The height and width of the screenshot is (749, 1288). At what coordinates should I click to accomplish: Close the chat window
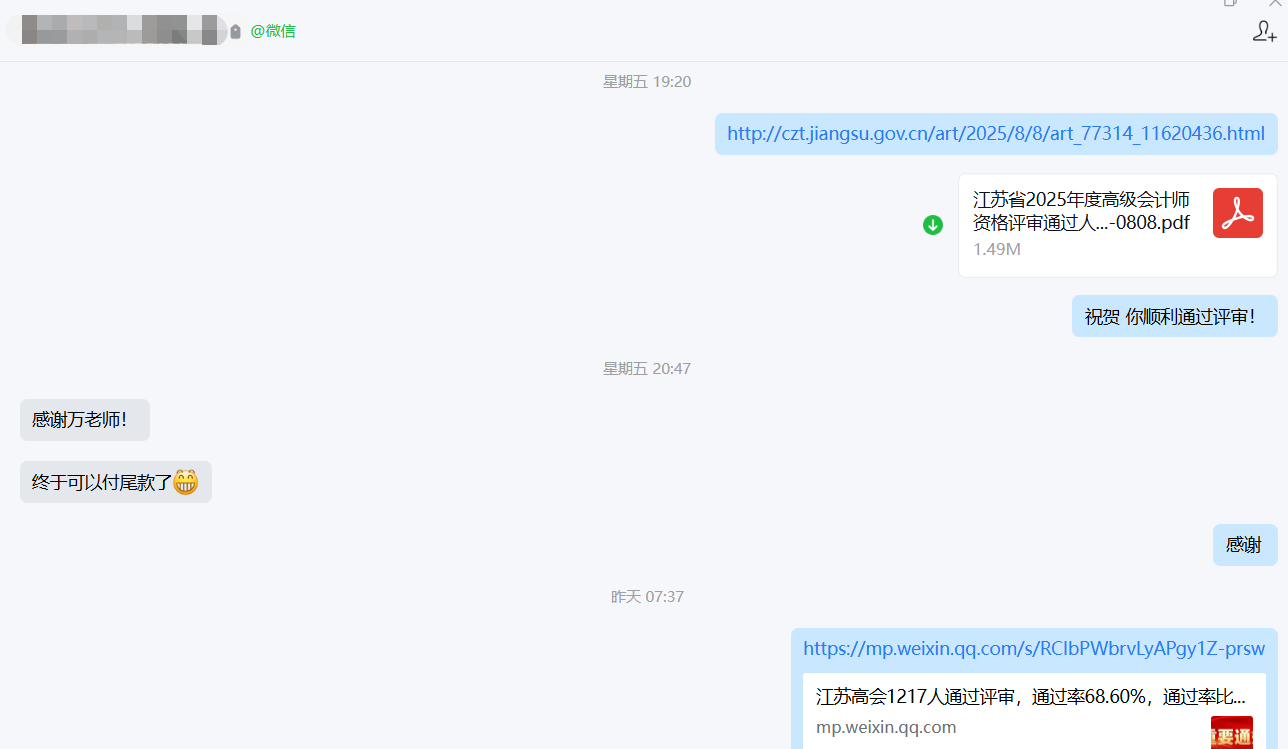(1274, 4)
